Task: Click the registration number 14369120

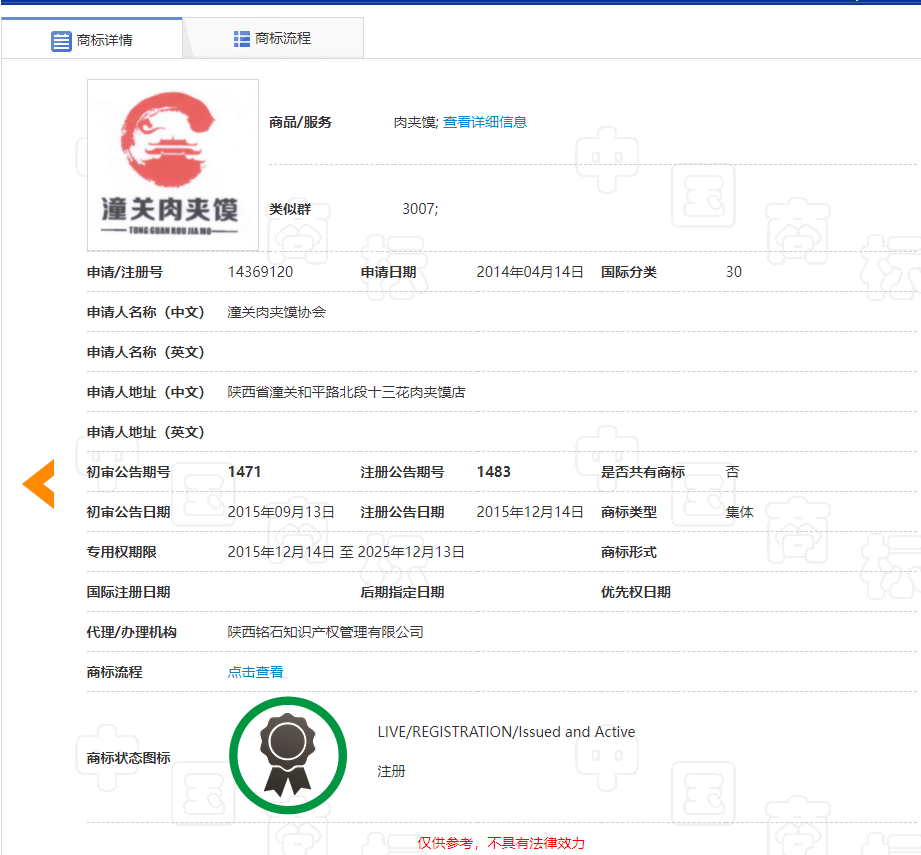Action: coord(260,272)
